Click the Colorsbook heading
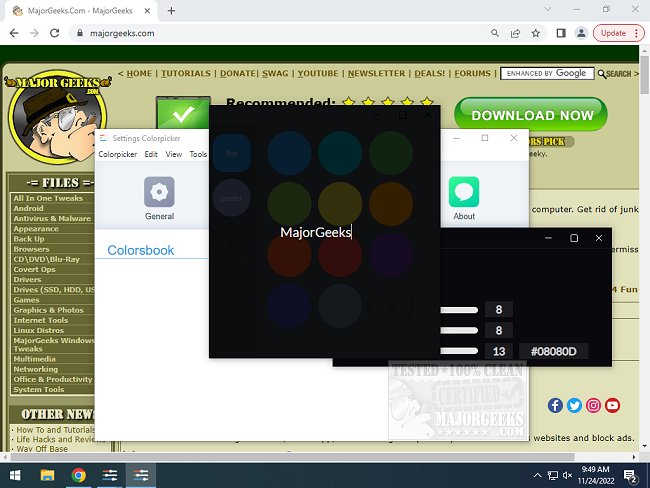Image resolution: width=650 pixels, height=488 pixels. [141, 250]
